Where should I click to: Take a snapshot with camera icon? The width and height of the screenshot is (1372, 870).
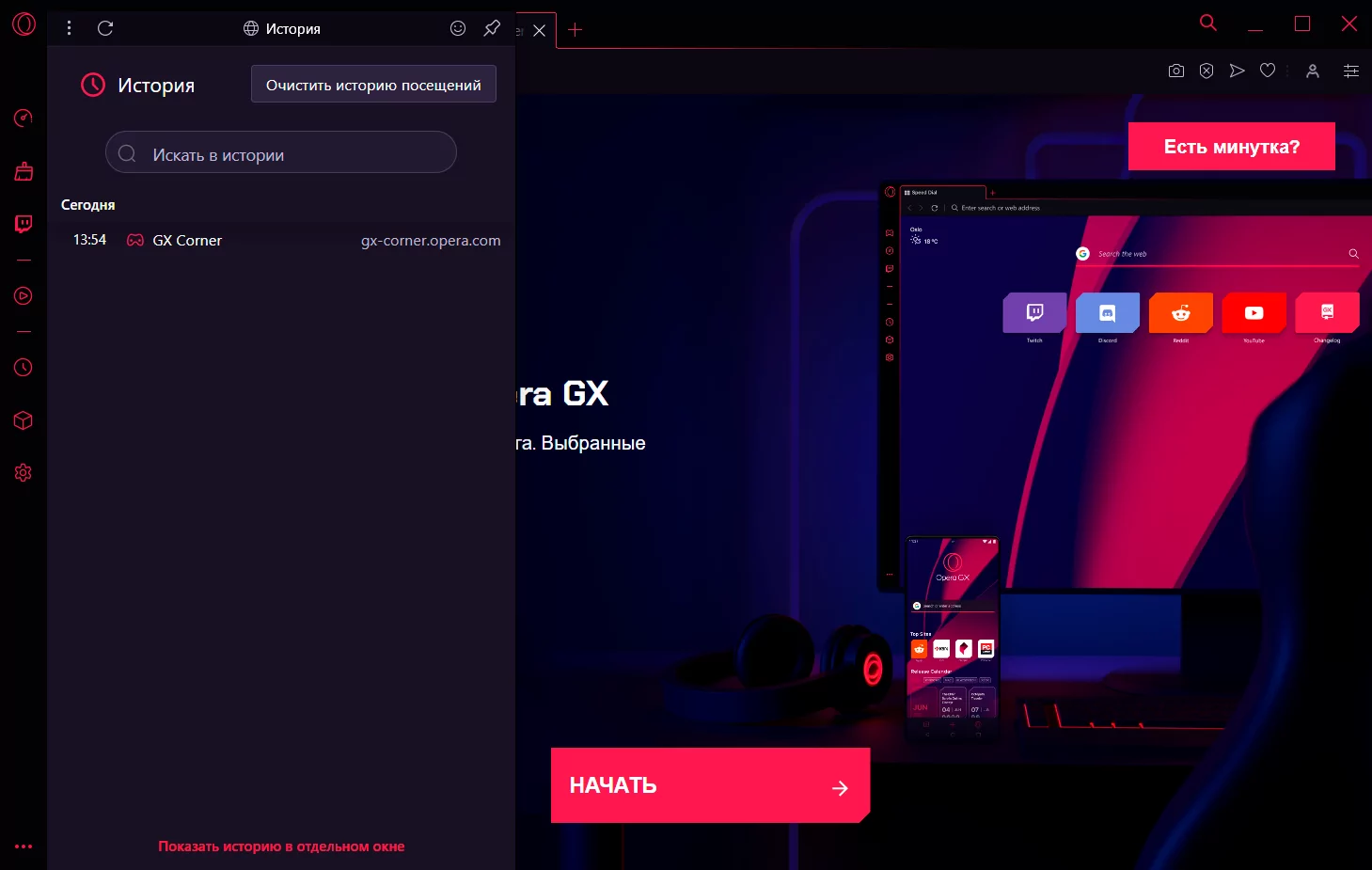1175,71
